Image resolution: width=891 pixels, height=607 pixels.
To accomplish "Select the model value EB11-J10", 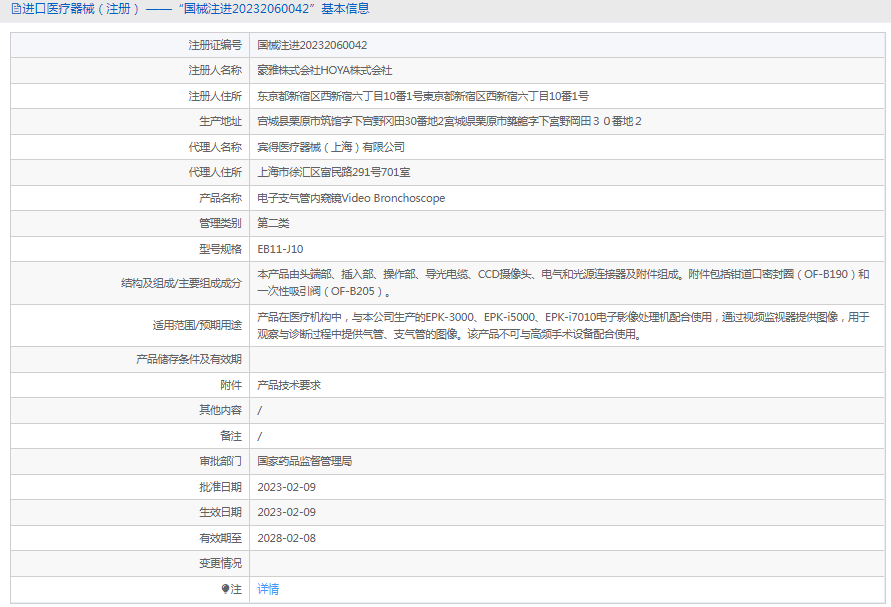I will tap(280, 249).
